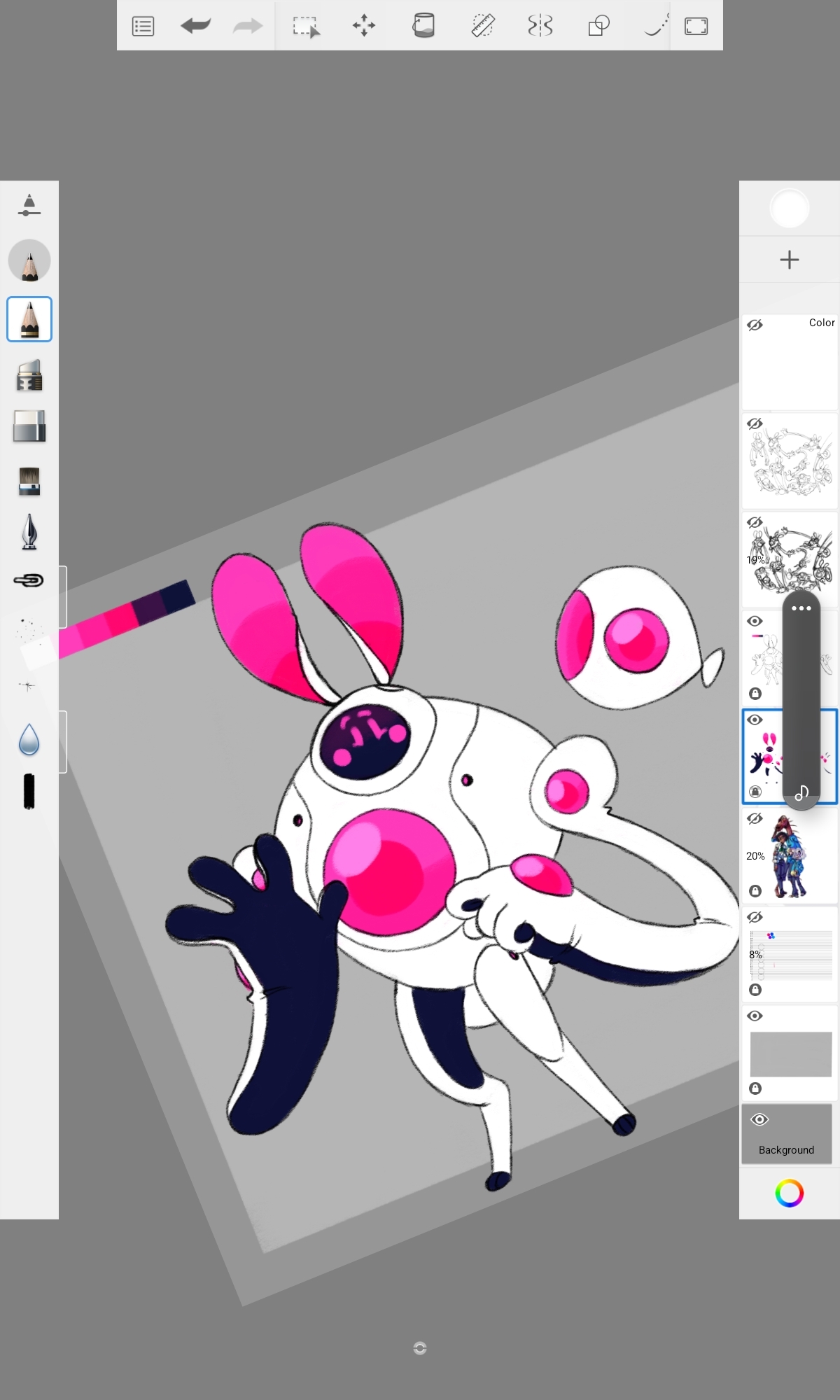Select the Color layer thumbnail

click(790, 363)
